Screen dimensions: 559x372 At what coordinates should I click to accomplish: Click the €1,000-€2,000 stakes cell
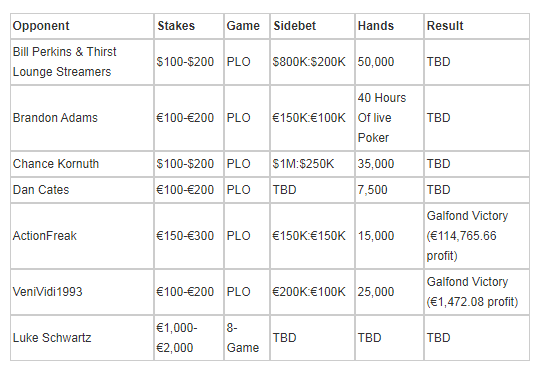(x=189, y=338)
